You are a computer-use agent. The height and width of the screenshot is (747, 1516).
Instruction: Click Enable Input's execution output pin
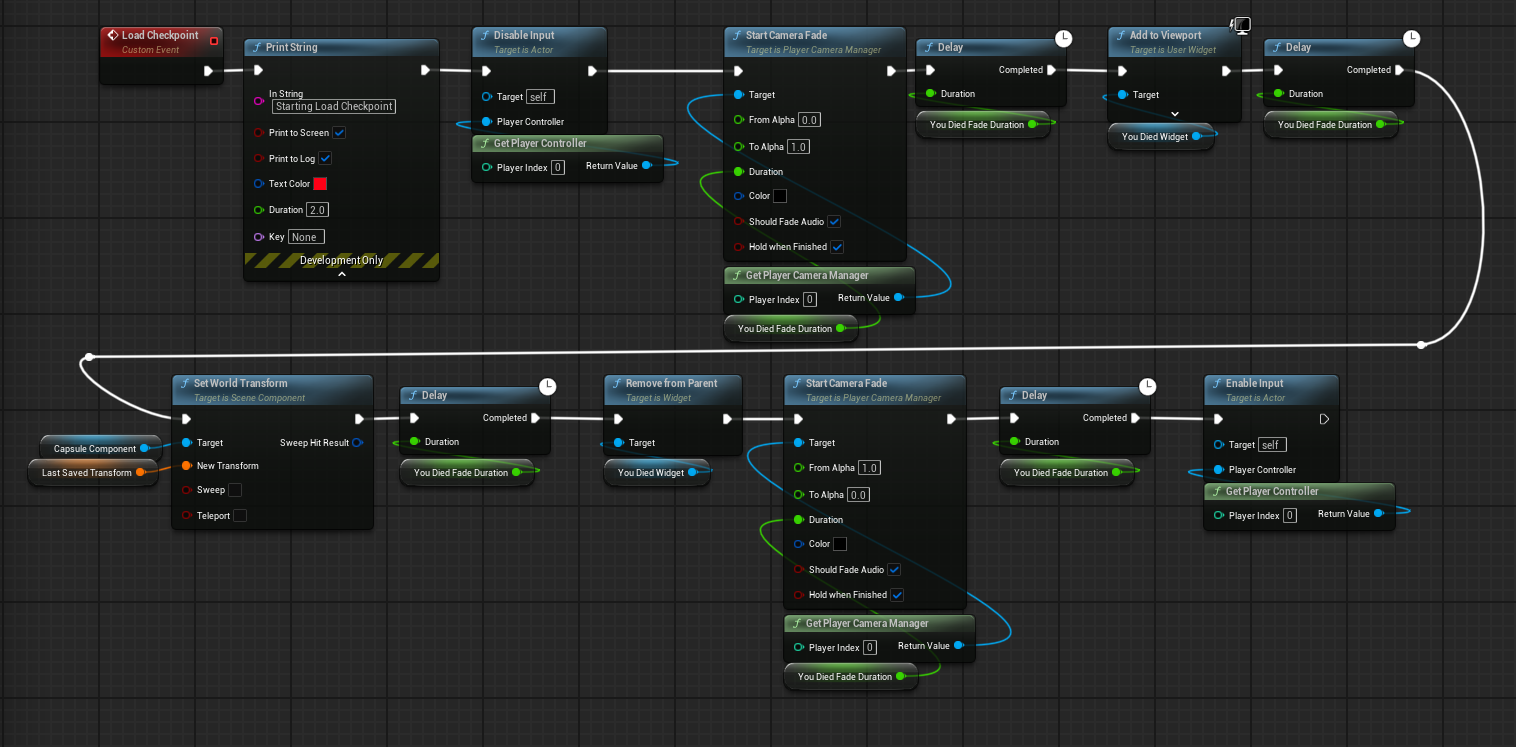pos(1324,419)
